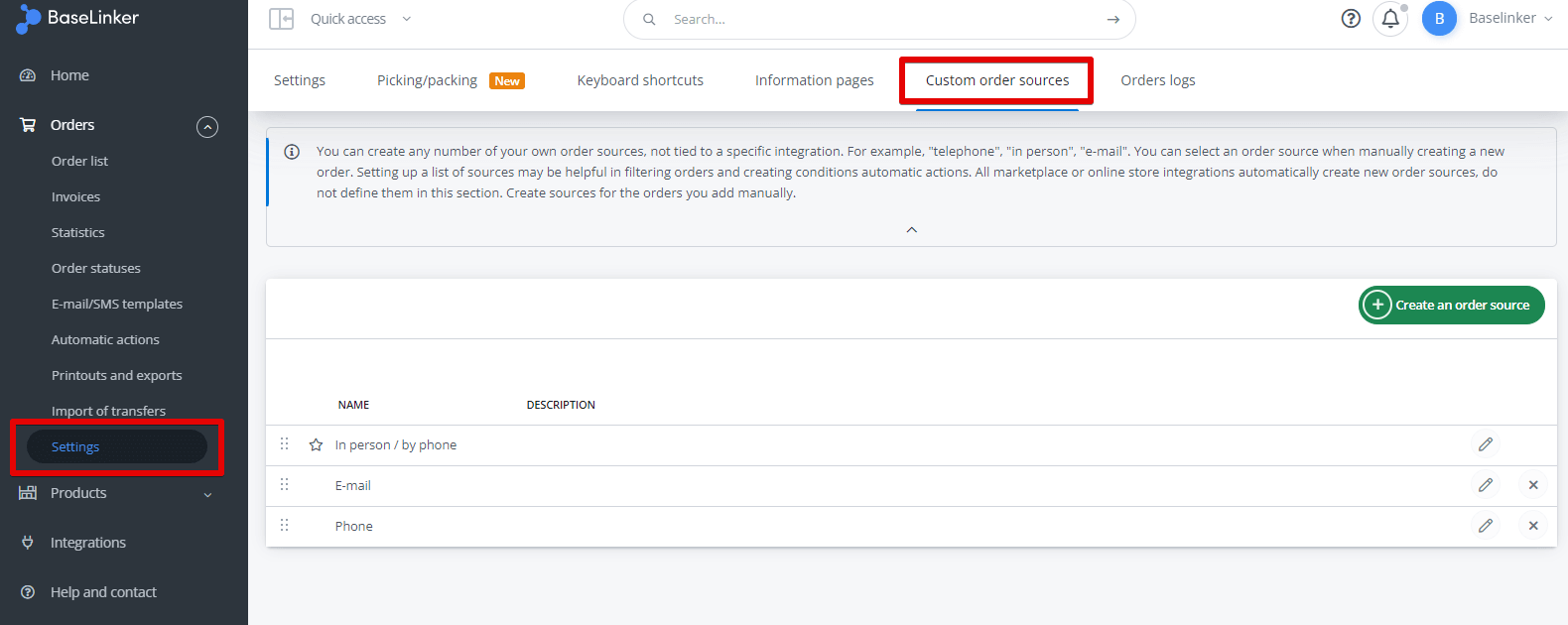Open Help and contact
Image resolution: width=1568 pixels, height=625 pixels.
click(103, 592)
